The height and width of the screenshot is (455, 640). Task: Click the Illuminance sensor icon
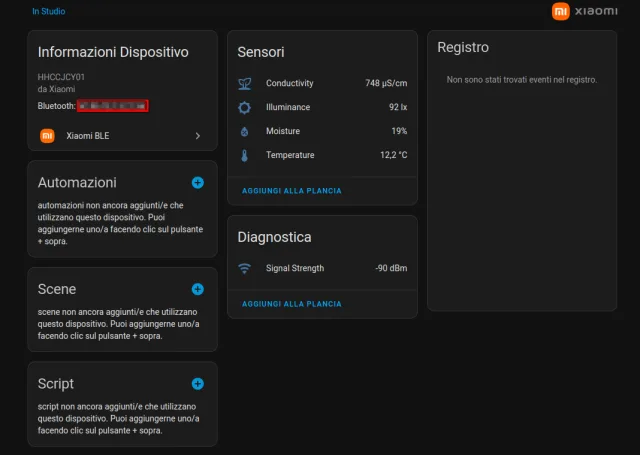[245, 107]
